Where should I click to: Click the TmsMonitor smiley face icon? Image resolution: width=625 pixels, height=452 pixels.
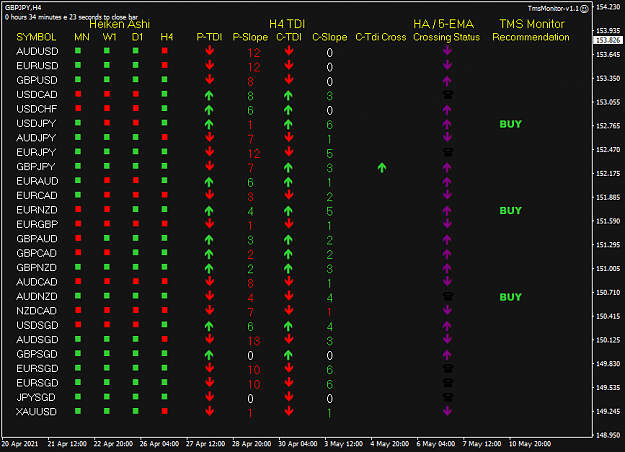pos(584,9)
